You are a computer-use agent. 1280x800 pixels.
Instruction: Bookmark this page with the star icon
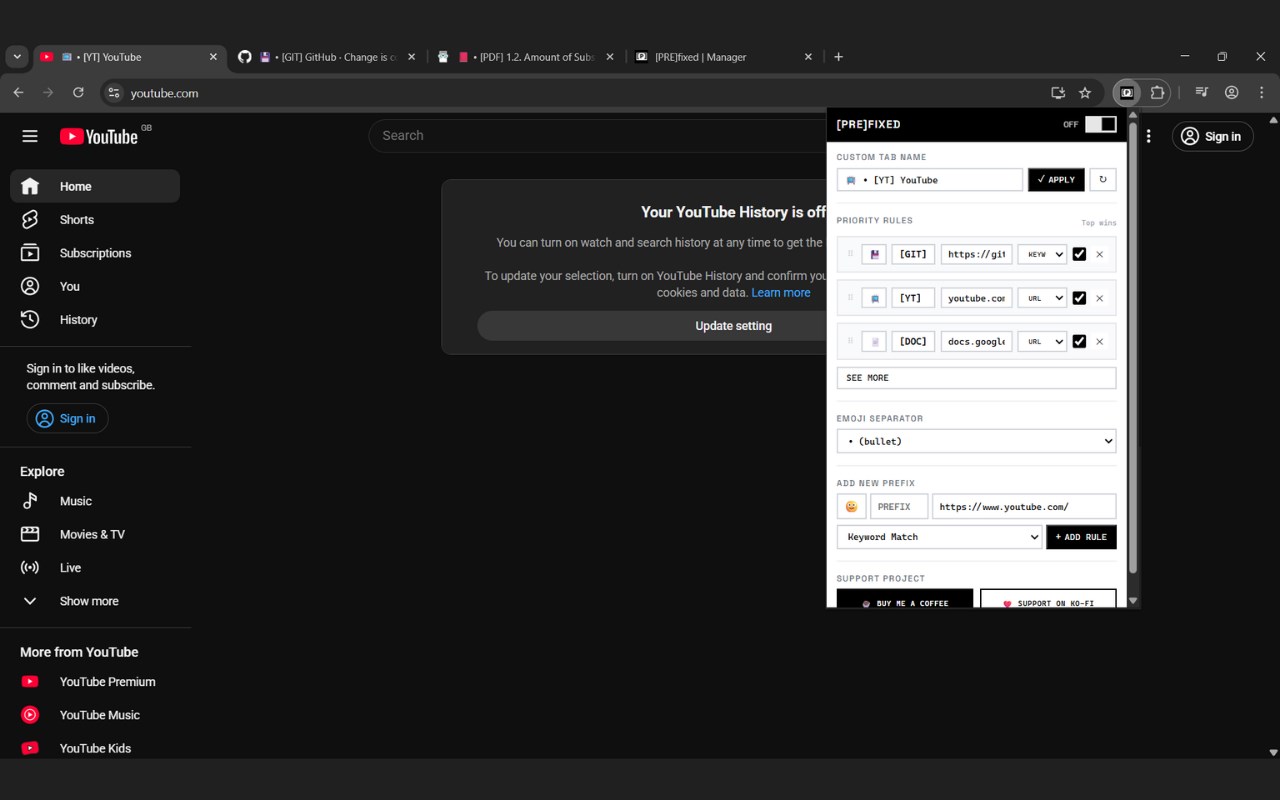point(1085,93)
